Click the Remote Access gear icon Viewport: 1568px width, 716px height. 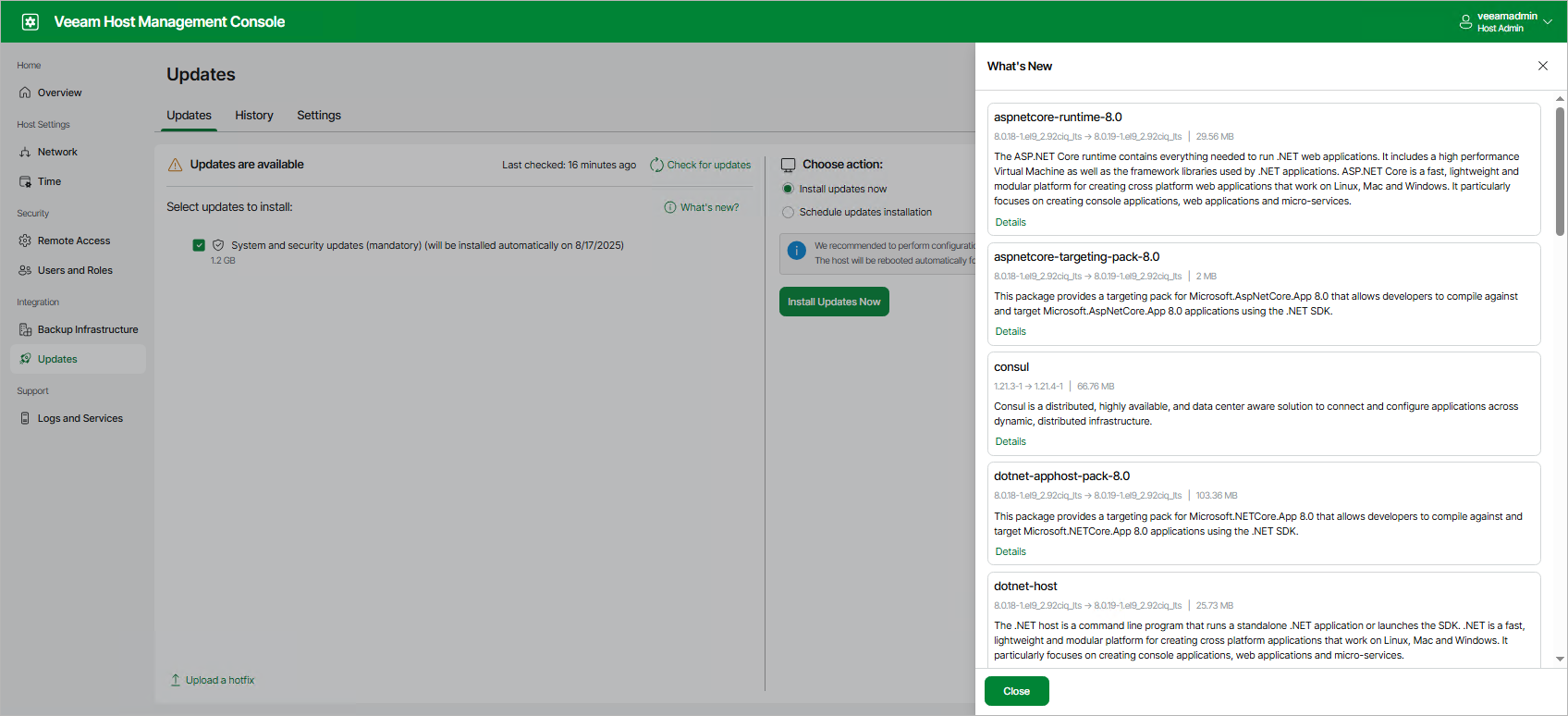tap(25, 241)
